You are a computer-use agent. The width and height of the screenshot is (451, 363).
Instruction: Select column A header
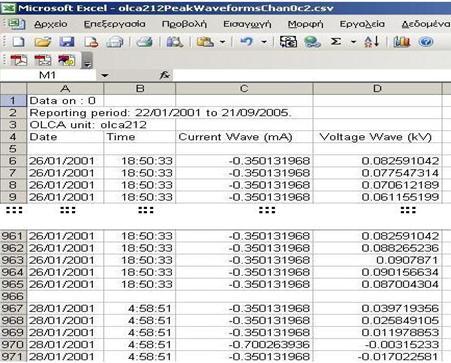65,89
